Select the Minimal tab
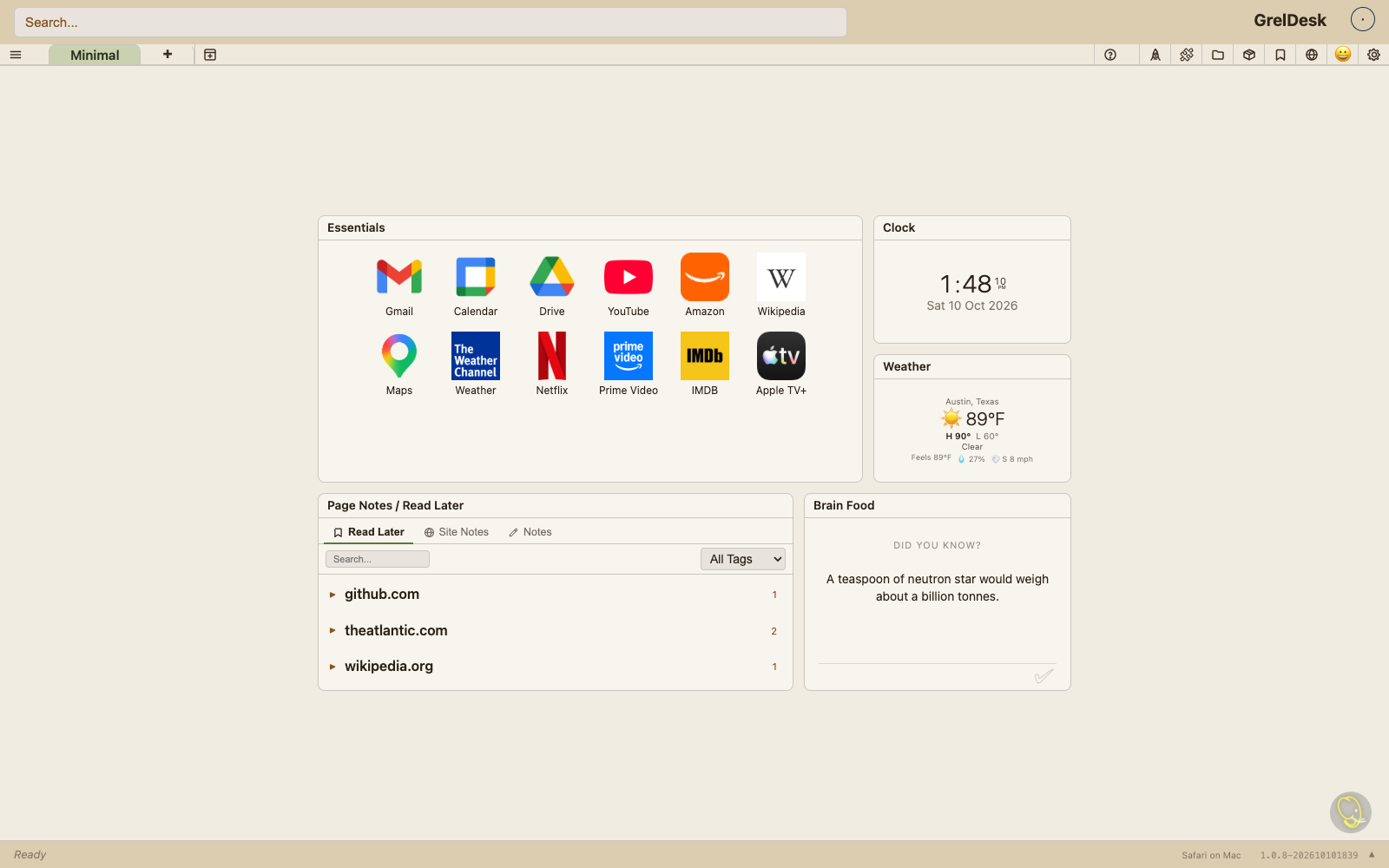This screenshot has height=868, width=1389. pyautogui.click(x=95, y=55)
